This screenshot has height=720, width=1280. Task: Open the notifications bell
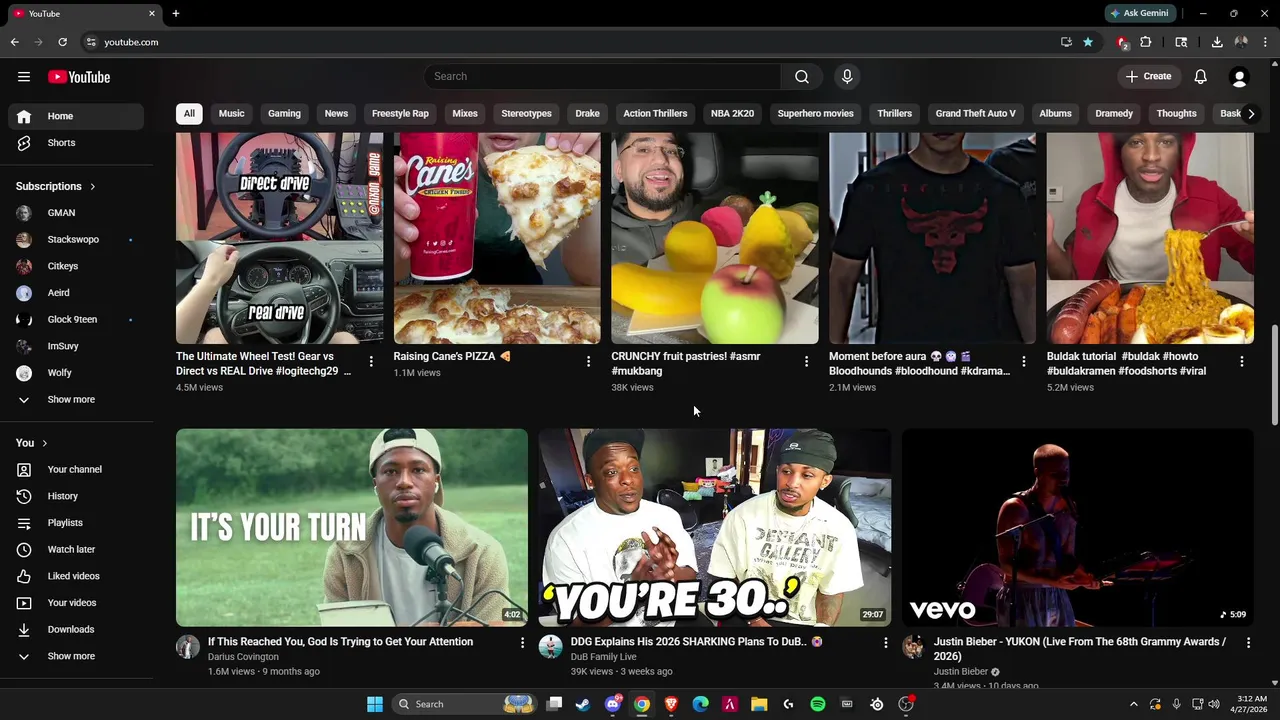coord(1201,77)
